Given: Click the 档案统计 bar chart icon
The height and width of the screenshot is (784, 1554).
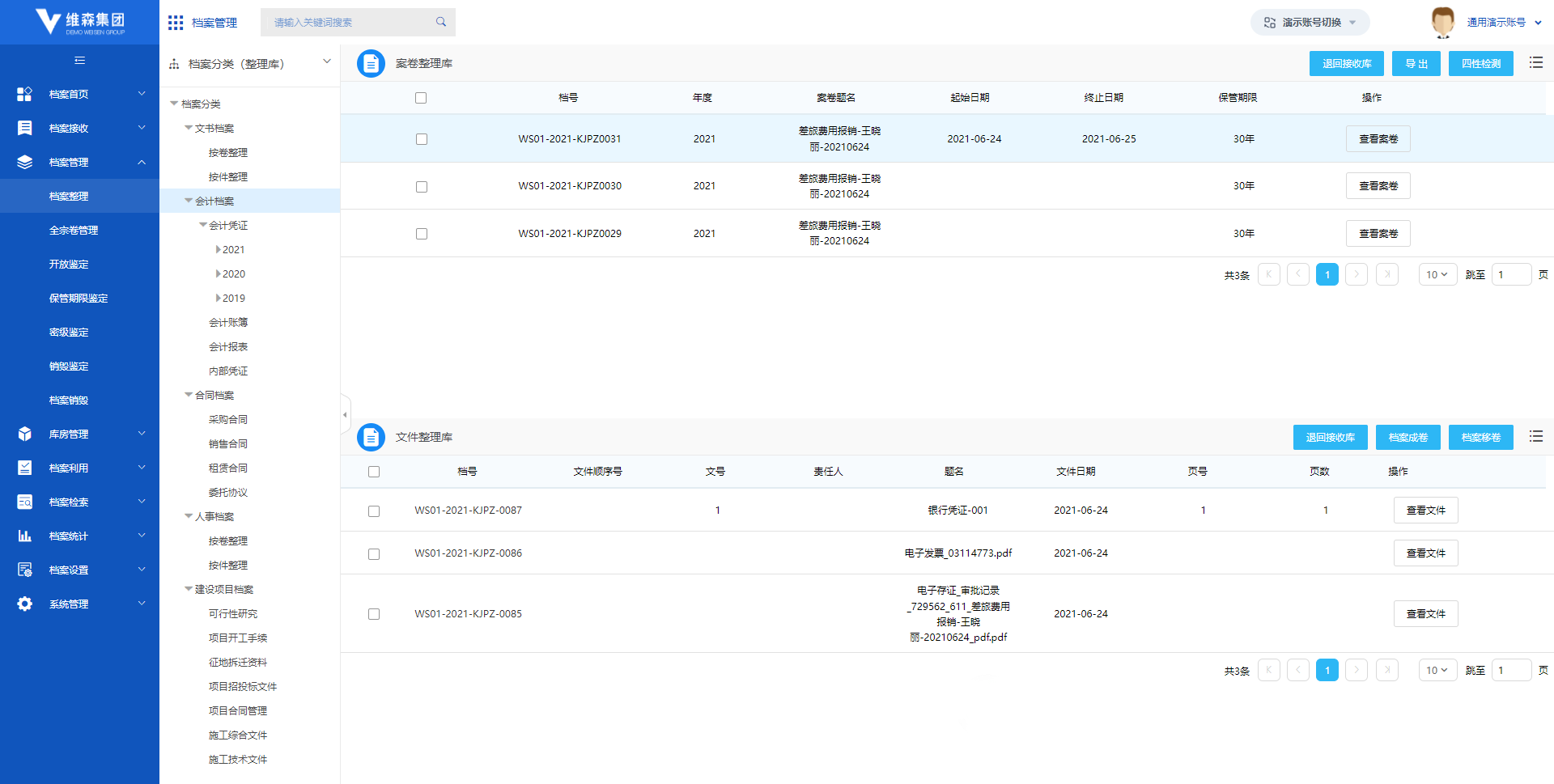Looking at the screenshot, I should pos(25,536).
